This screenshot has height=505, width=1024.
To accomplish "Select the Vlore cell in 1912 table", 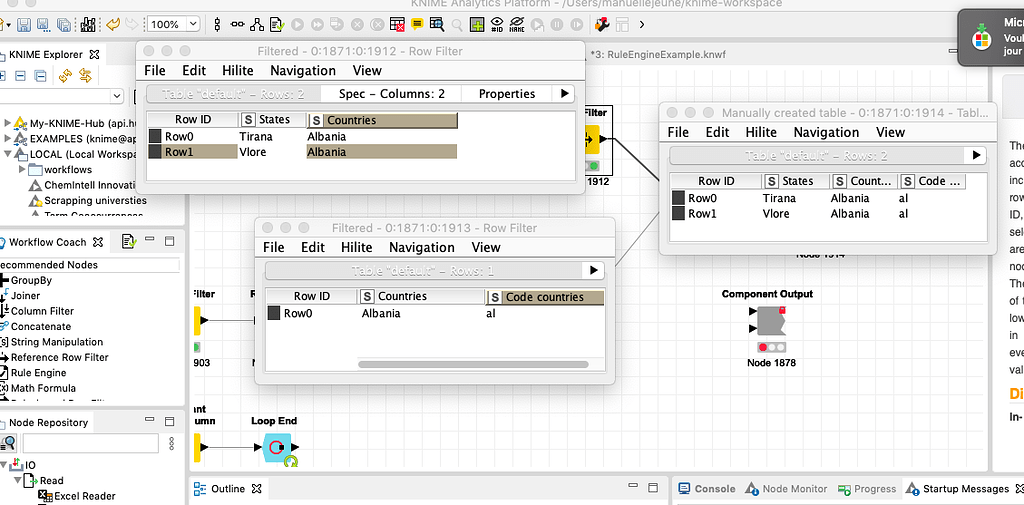I will tap(272, 152).
